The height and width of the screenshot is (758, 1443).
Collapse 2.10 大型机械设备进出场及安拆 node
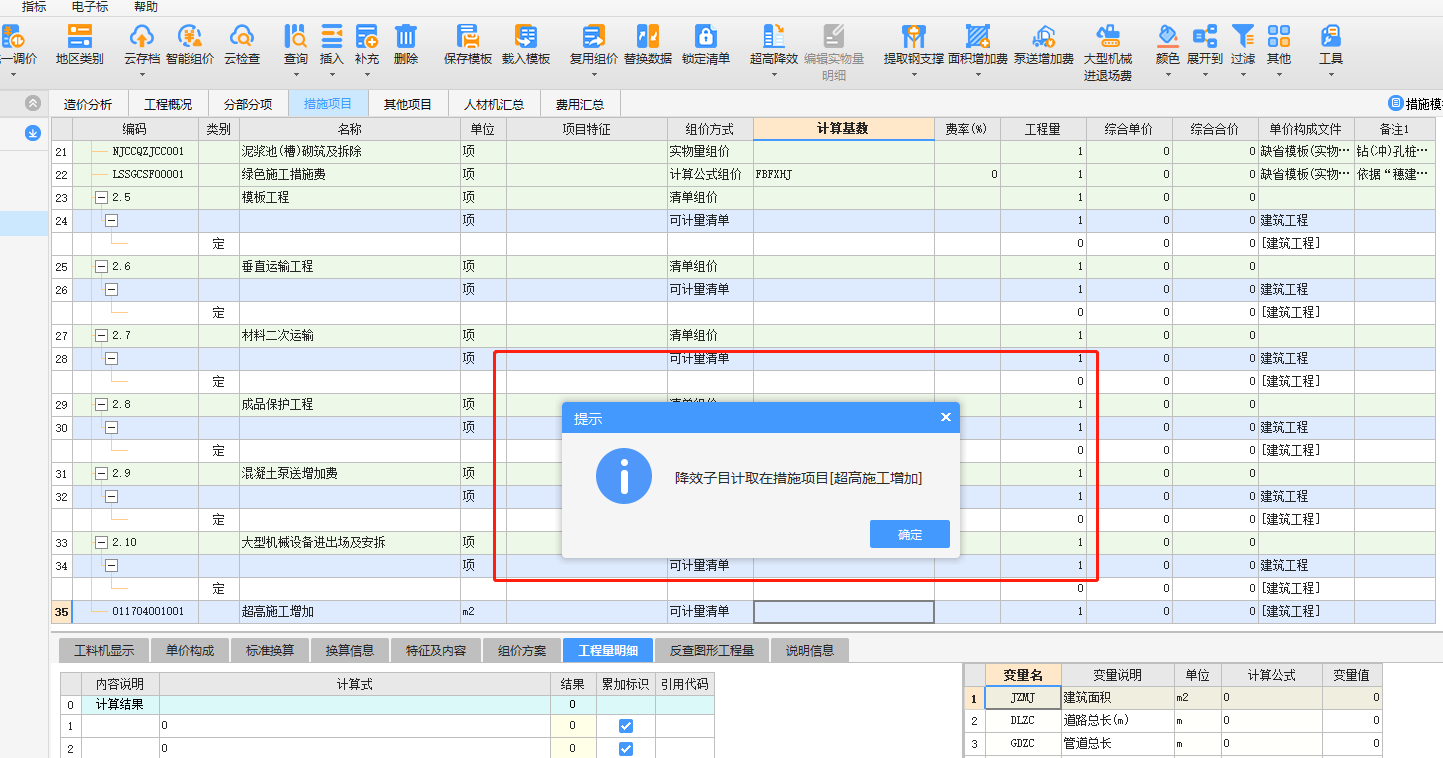pyautogui.click(x=101, y=543)
